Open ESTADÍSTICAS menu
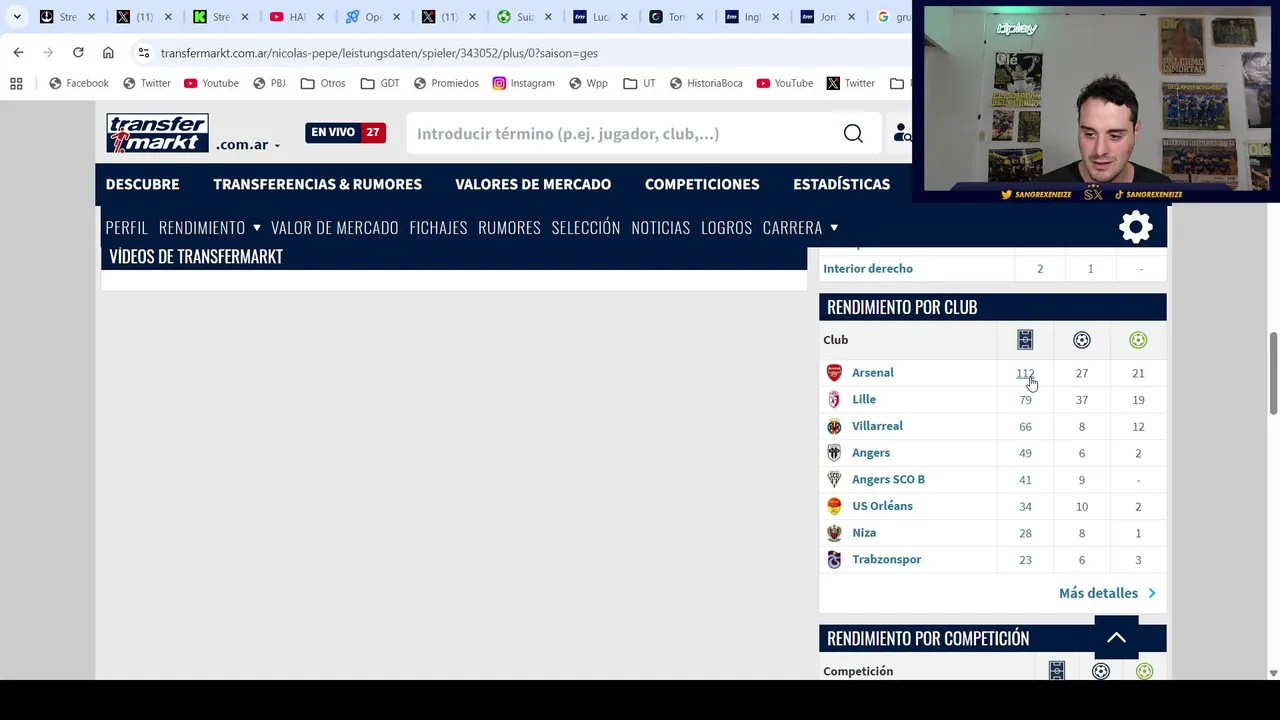The height and width of the screenshot is (720, 1280). (x=841, y=184)
